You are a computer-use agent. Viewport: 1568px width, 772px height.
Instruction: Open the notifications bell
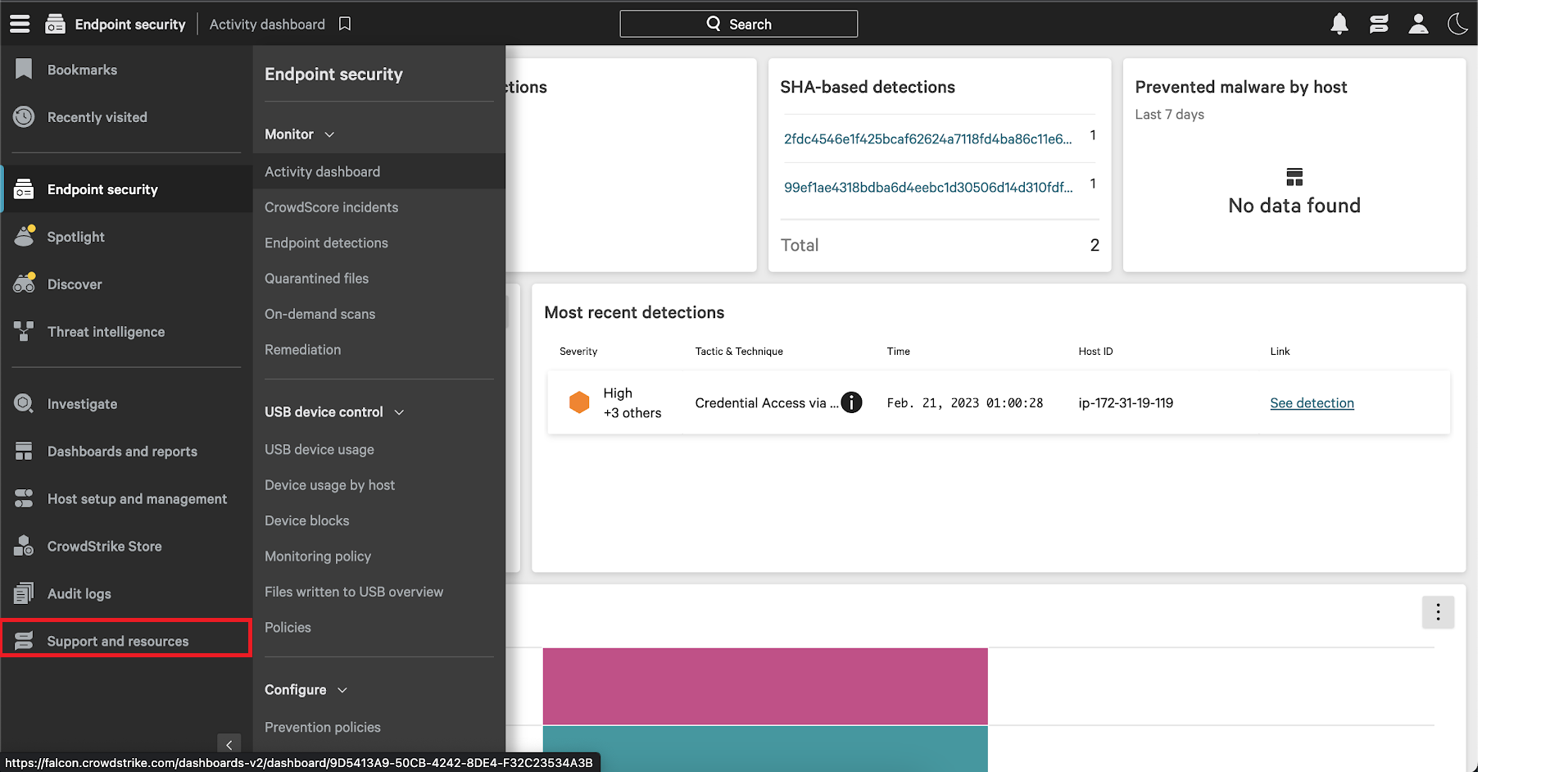(1339, 24)
